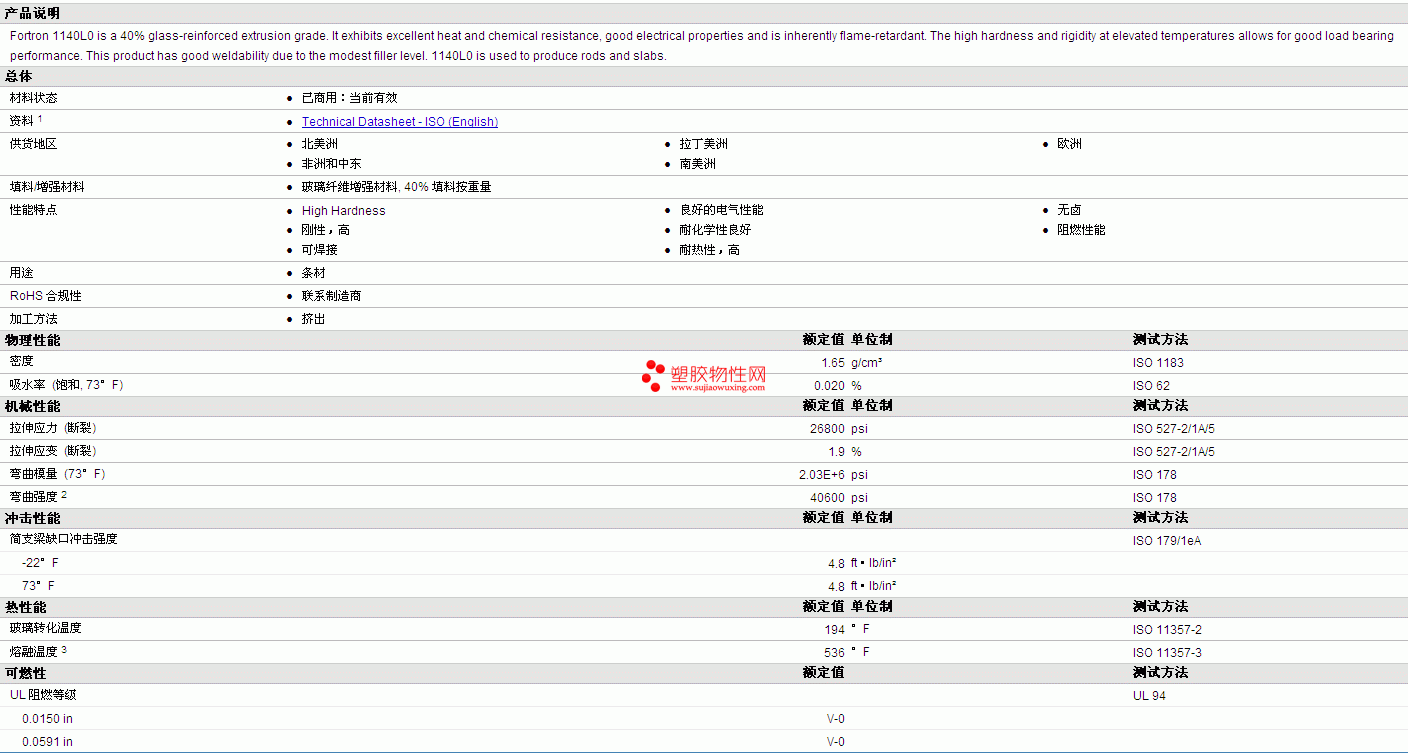Select the value 已商用：当前有效
Viewport: 1408px width, 753px height.
tap(350, 98)
